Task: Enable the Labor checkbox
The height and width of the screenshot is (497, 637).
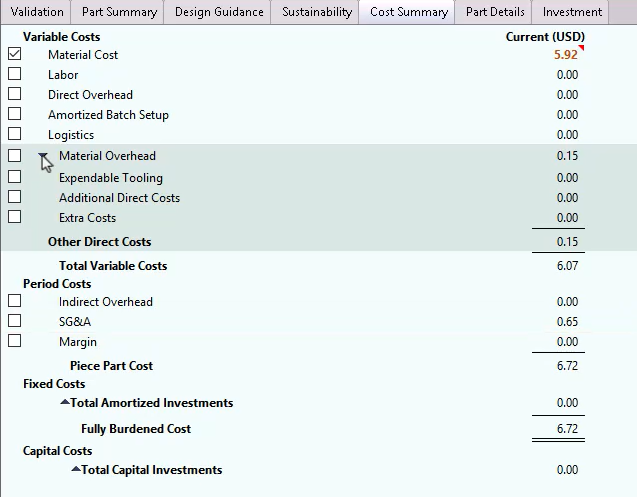Action: (14, 74)
